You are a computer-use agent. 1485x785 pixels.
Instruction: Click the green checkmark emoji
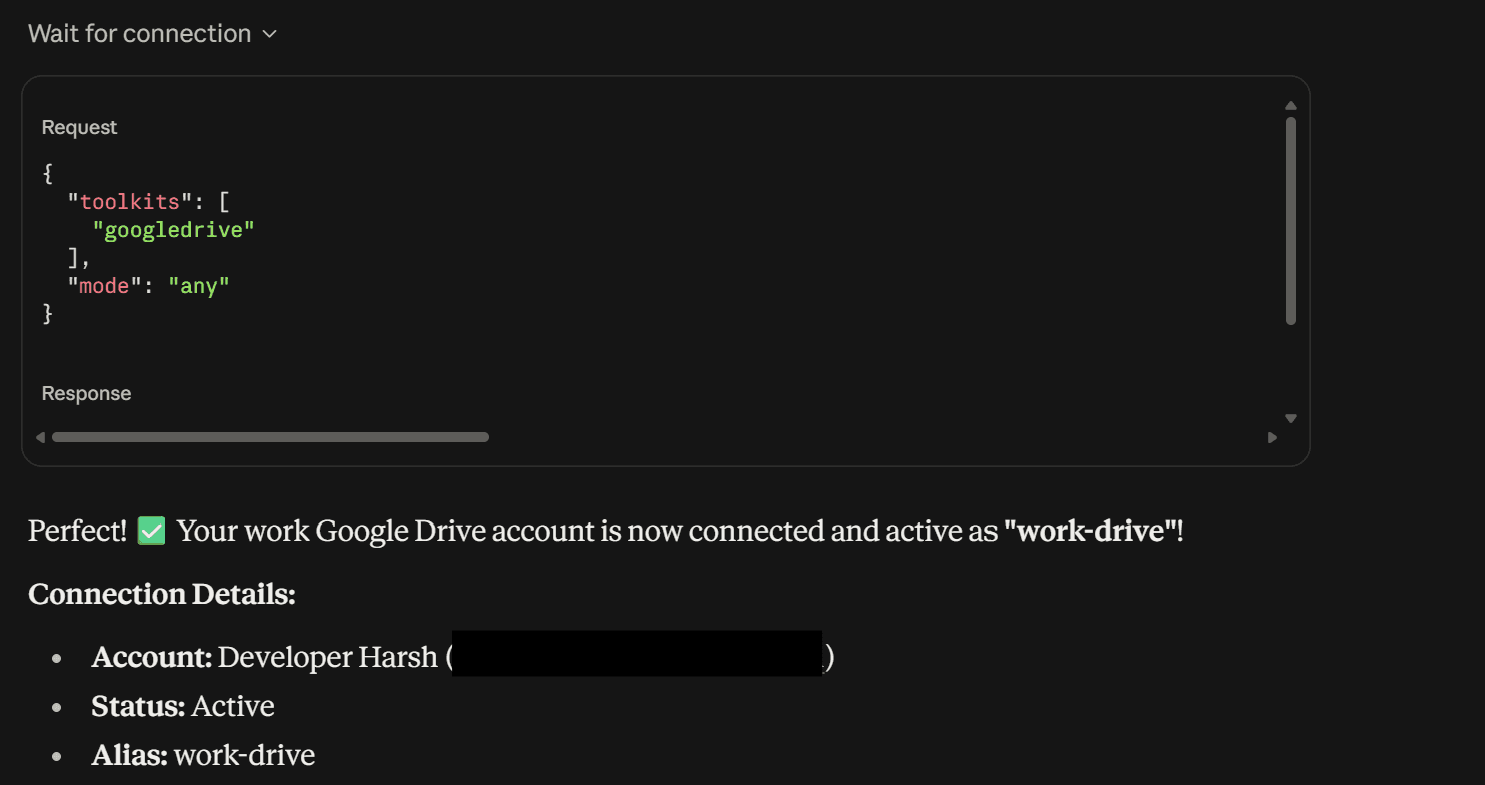151,531
